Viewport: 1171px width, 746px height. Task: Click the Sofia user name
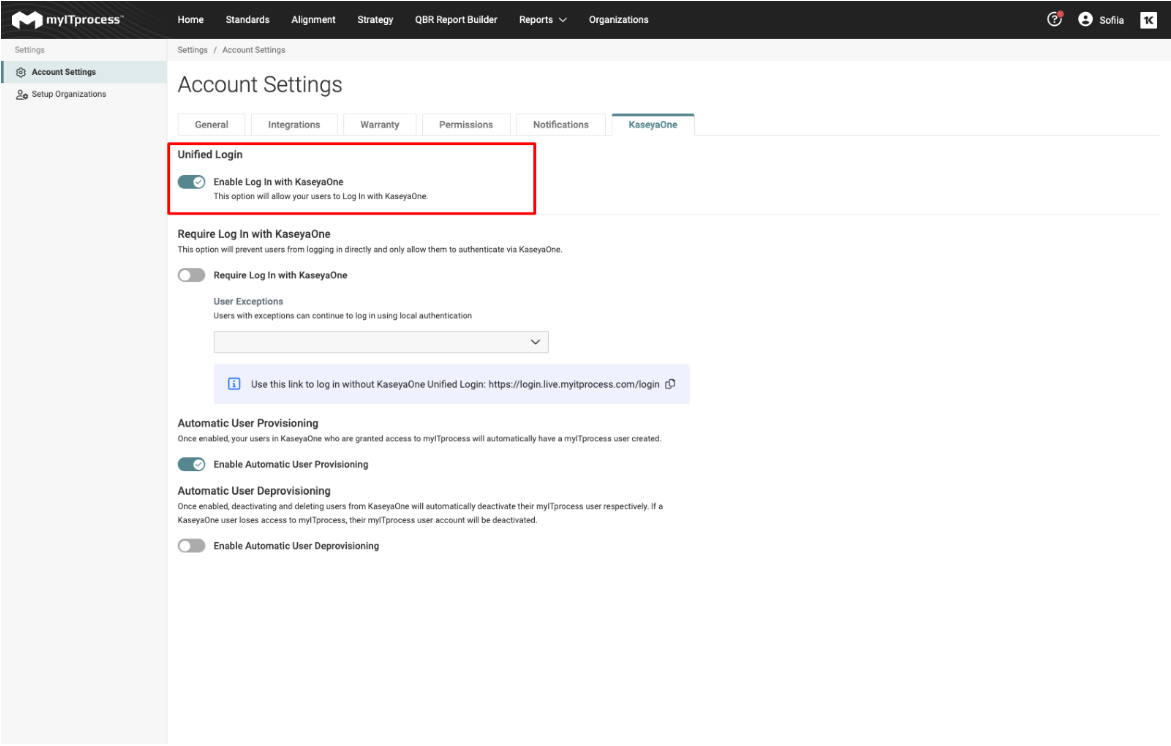1111,20
